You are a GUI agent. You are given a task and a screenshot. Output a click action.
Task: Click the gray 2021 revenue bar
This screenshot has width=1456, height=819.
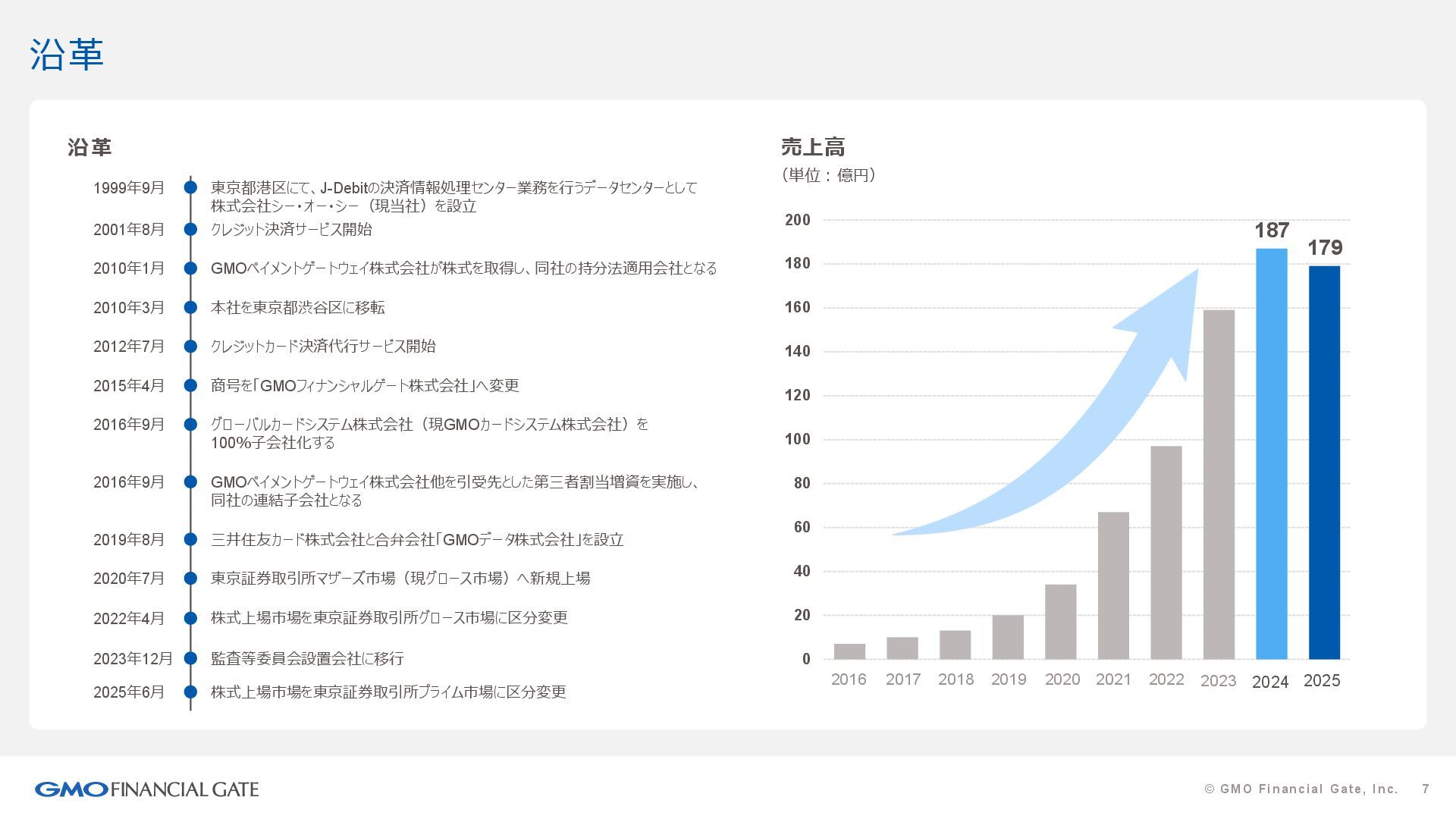(1113, 585)
